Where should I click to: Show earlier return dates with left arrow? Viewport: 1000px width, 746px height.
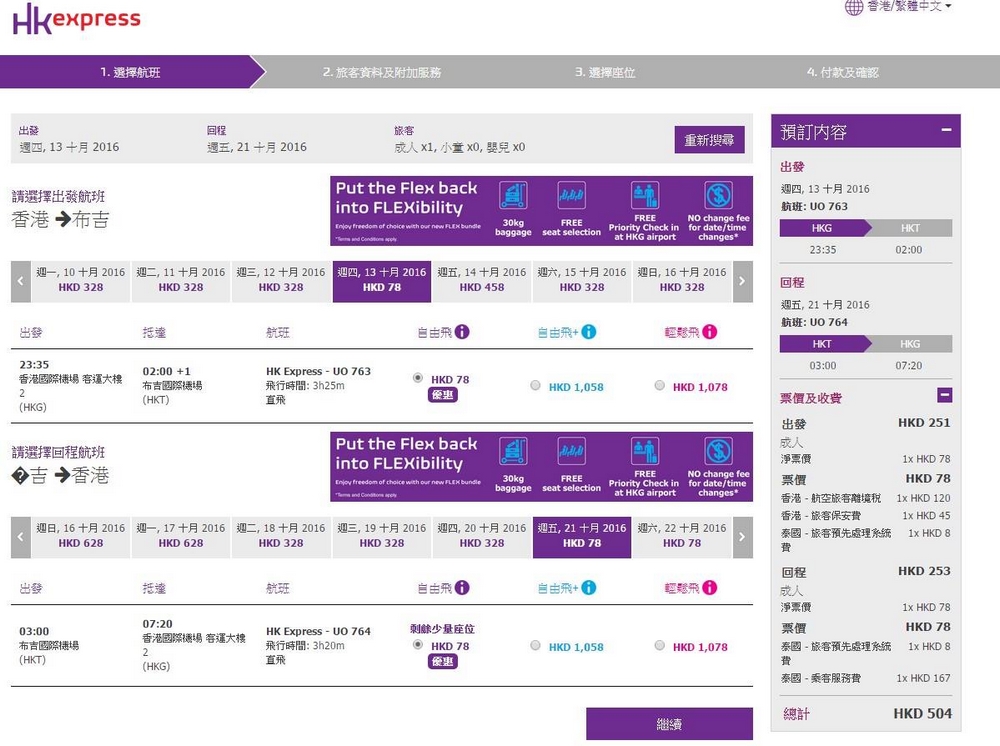pyautogui.click(x=20, y=537)
